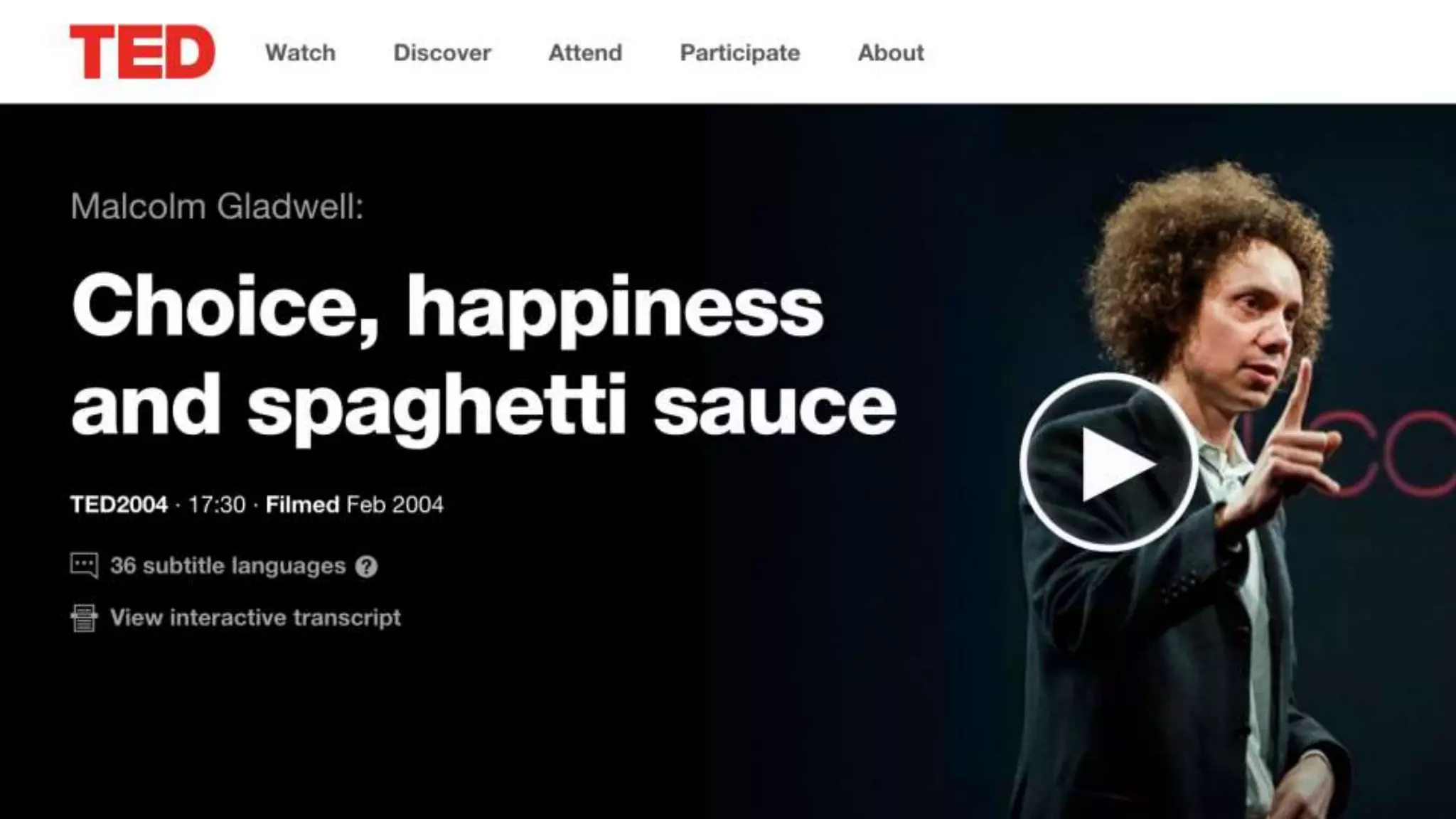Click the TED2004 event link
Screen dimensions: 1456x819
(119, 505)
